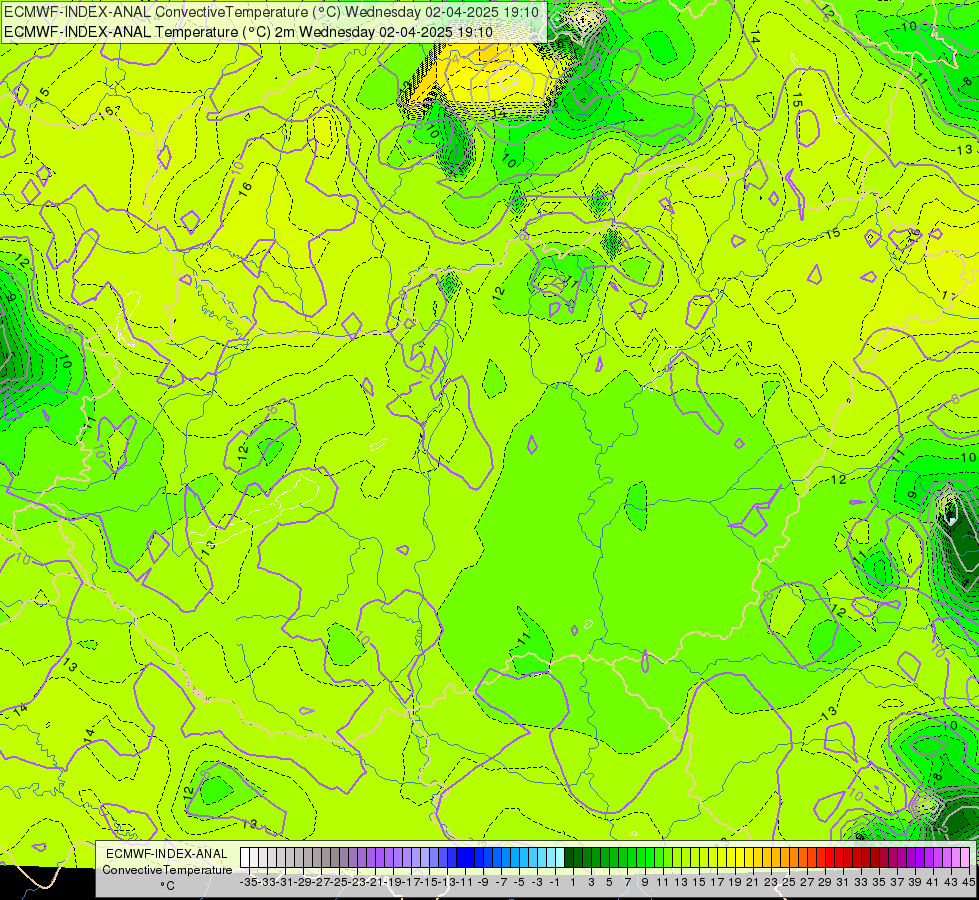Click legend scale value 27
The width and height of the screenshot is (979, 900).
point(807,883)
